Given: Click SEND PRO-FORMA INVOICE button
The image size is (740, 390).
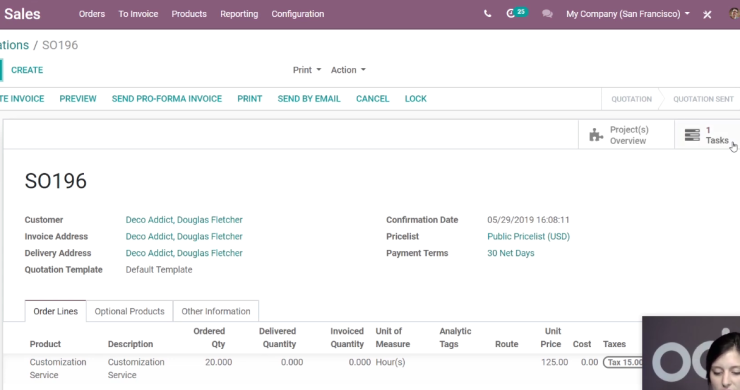Looking at the screenshot, I should coord(167,99).
